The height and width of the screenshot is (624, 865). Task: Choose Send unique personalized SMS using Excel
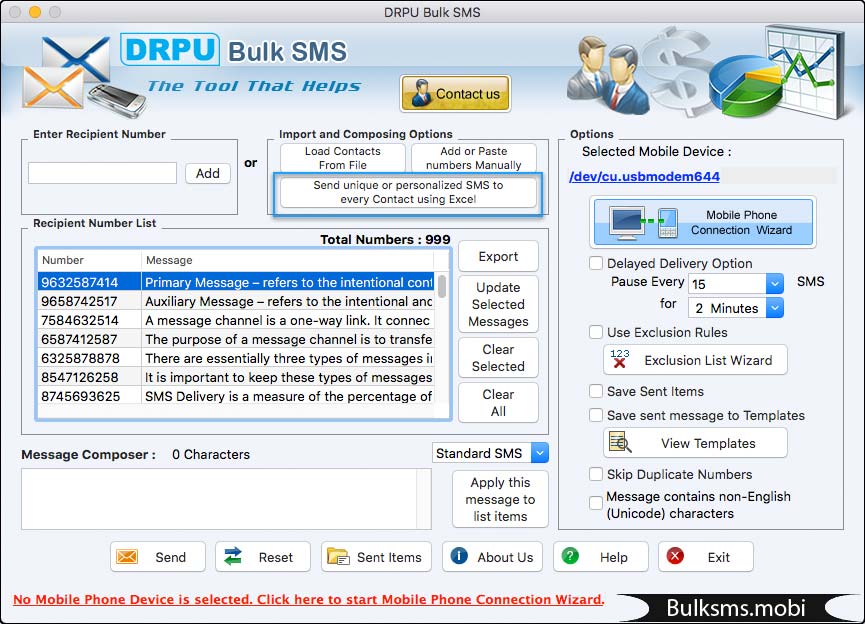click(x=408, y=192)
